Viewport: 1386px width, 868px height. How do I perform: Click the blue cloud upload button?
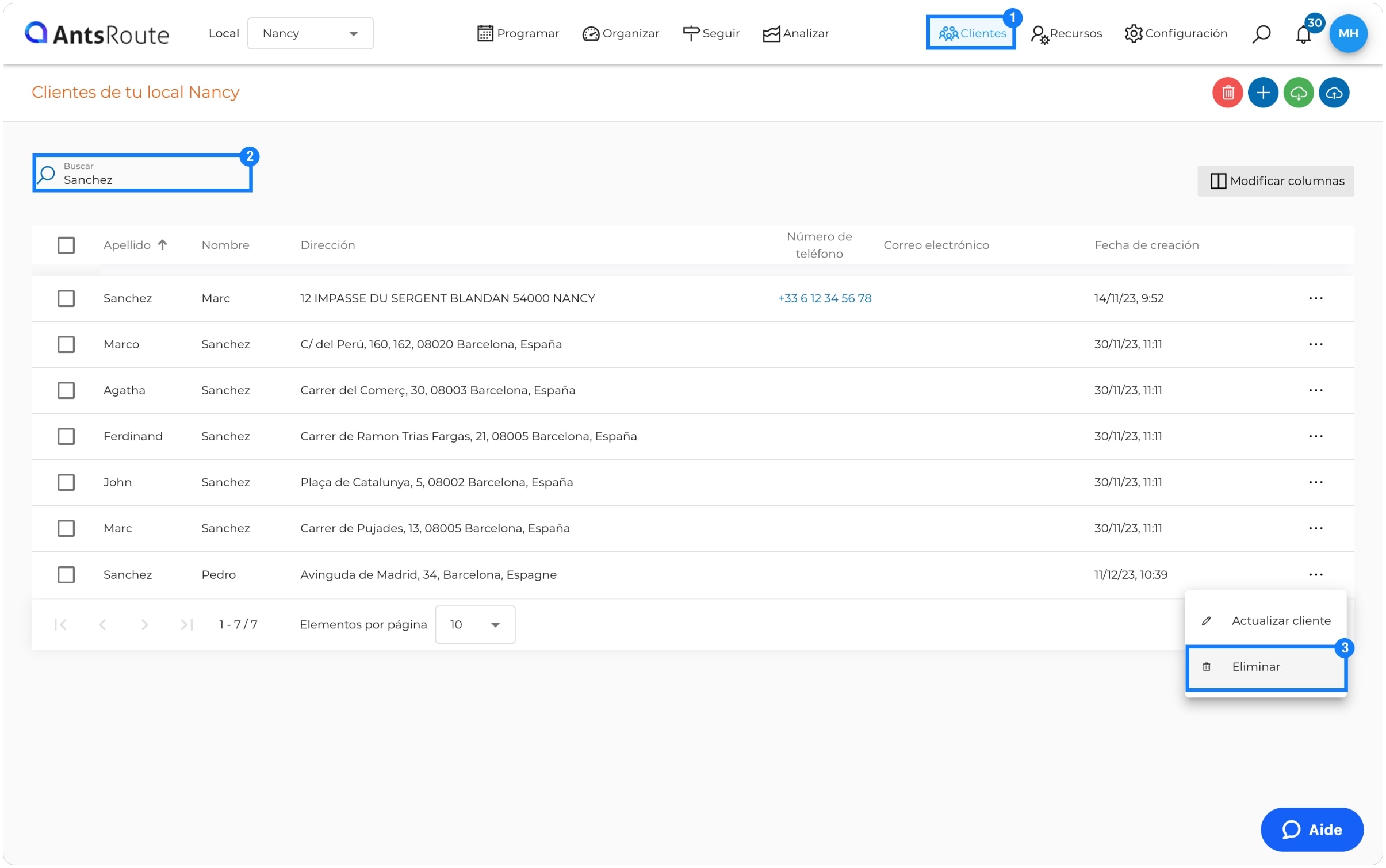pyautogui.click(x=1334, y=93)
